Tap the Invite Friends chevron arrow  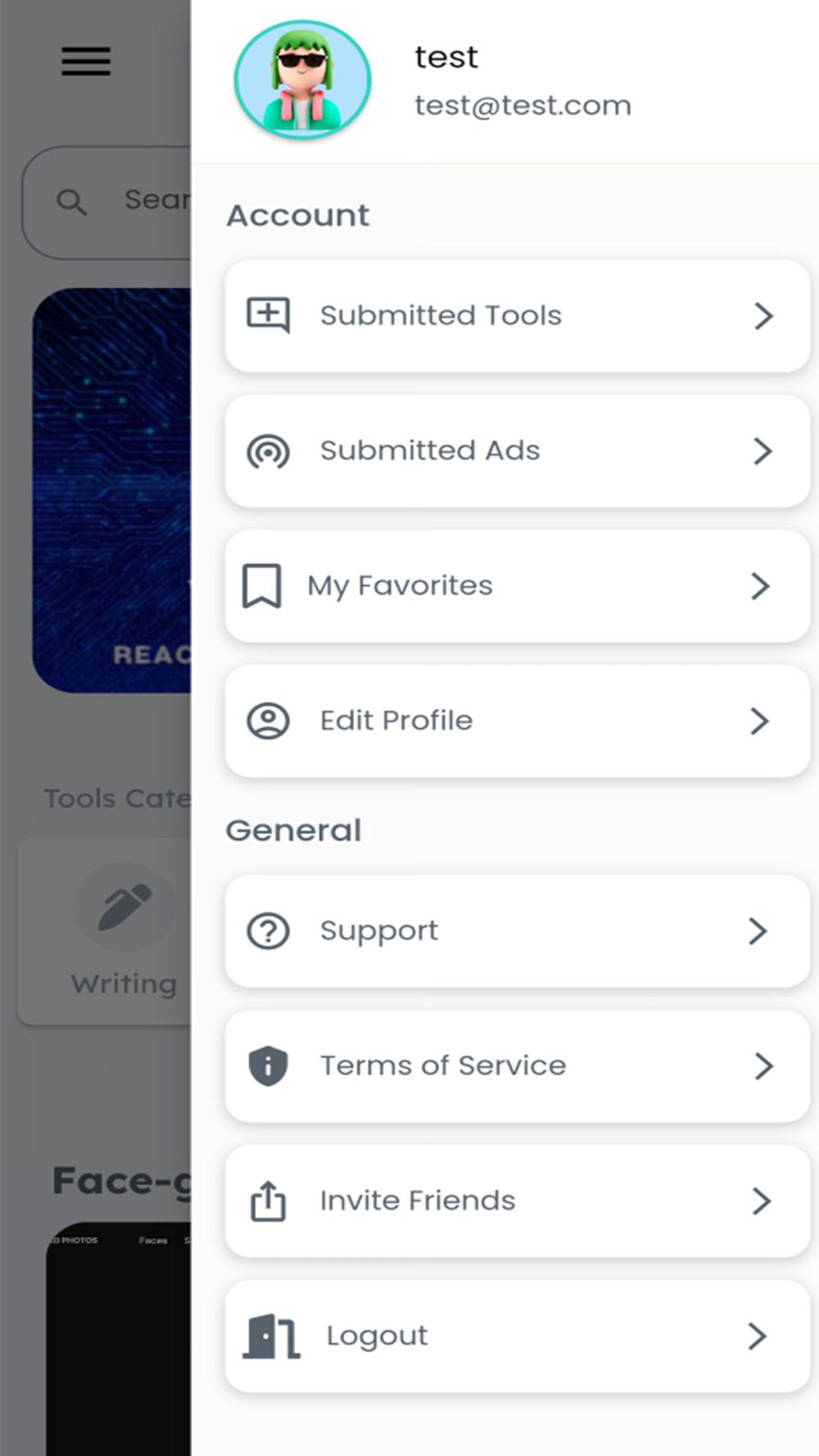point(762,1201)
